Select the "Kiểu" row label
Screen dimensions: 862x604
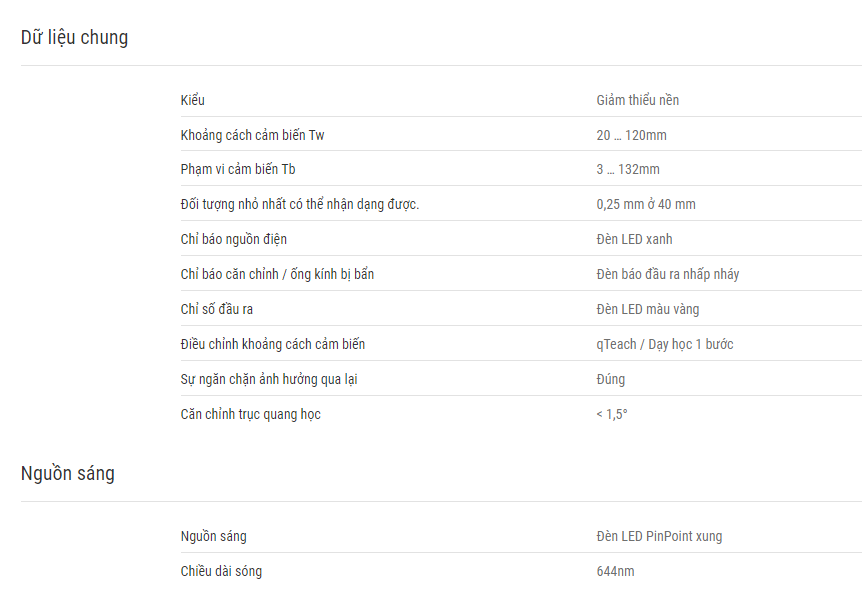point(192,100)
